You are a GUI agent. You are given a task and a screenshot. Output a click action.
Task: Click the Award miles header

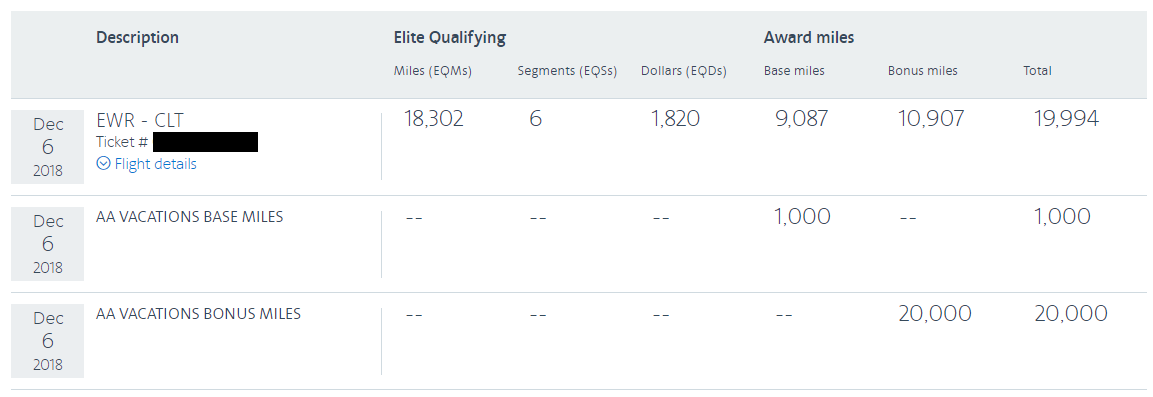pyautogui.click(x=809, y=37)
